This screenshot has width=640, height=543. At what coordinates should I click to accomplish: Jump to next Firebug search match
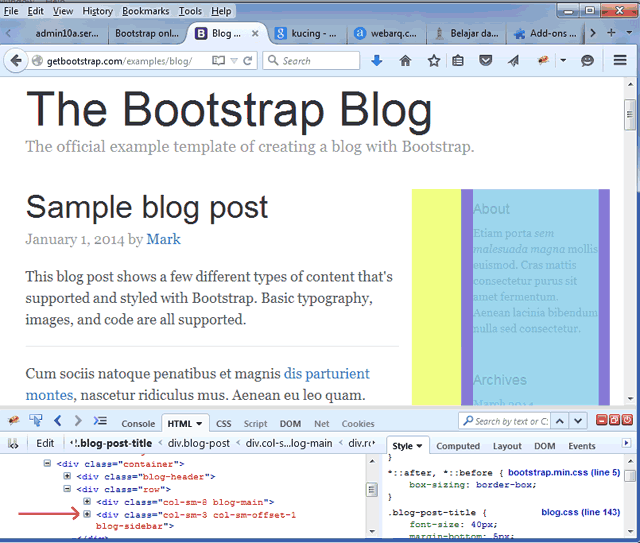click(x=578, y=421)
